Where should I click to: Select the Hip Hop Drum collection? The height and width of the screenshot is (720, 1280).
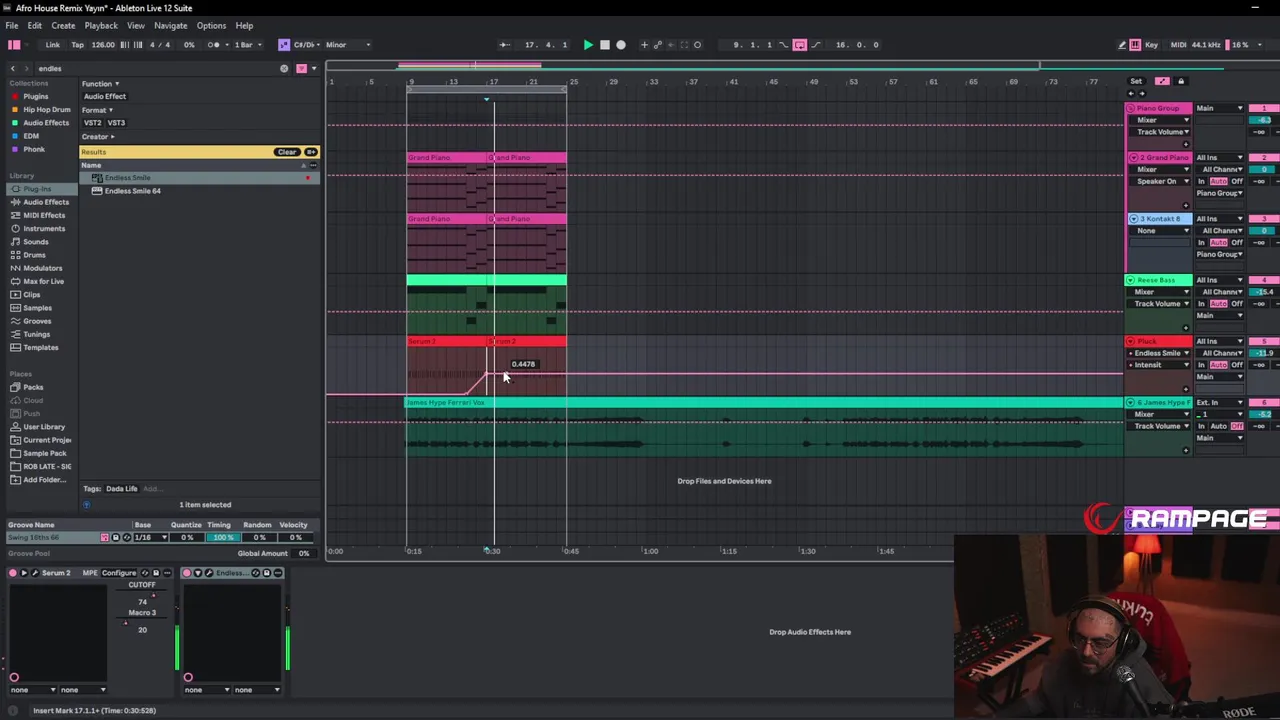[x=46, y=109]
